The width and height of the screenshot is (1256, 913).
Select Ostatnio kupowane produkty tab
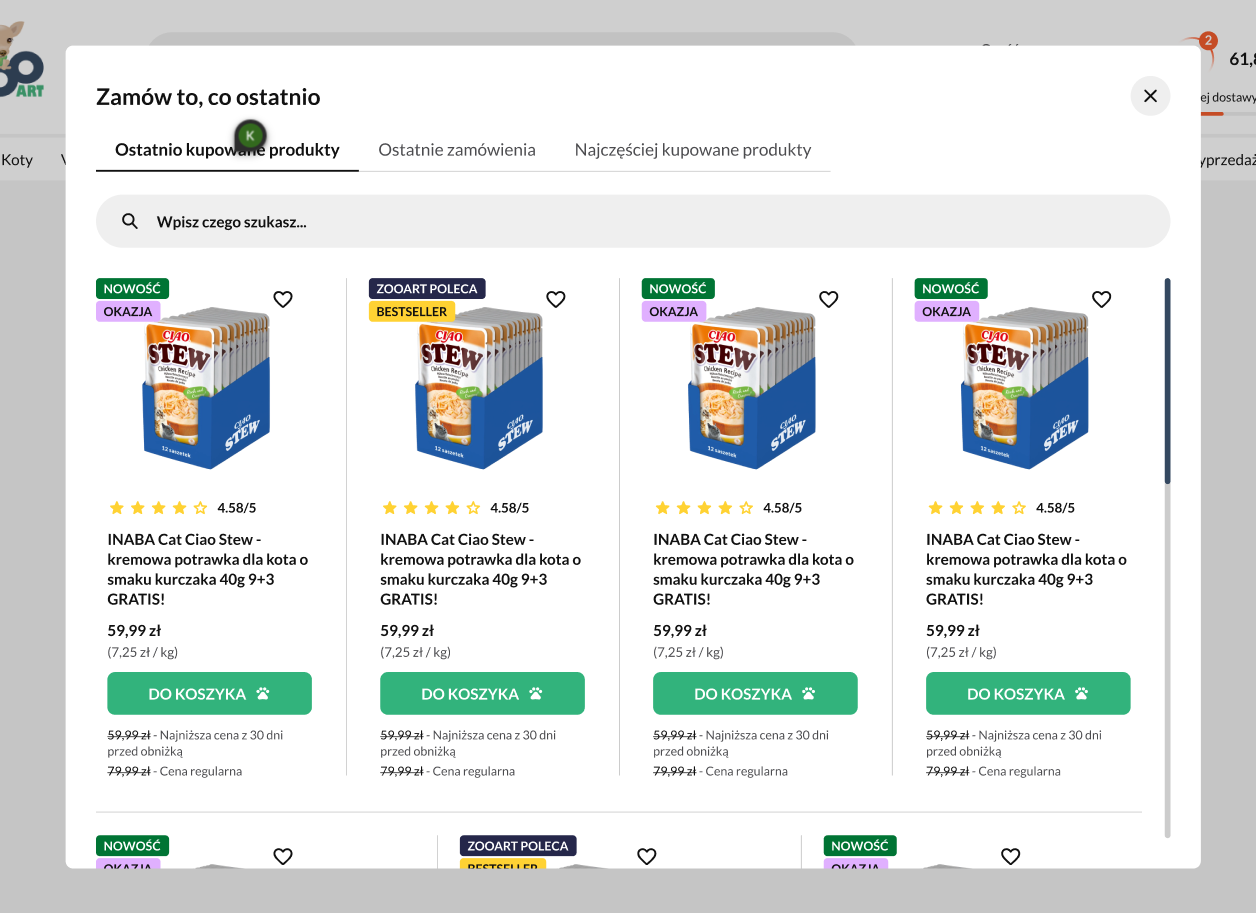(x=227, y=150)
